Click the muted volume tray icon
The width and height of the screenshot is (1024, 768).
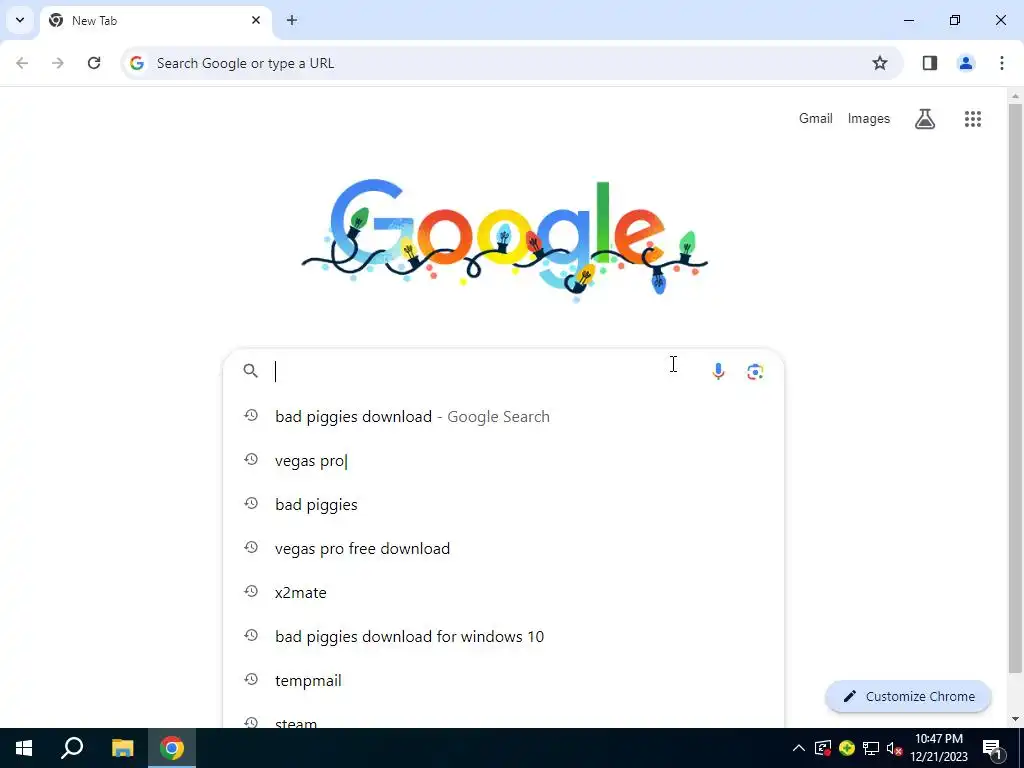pos(895,748)
